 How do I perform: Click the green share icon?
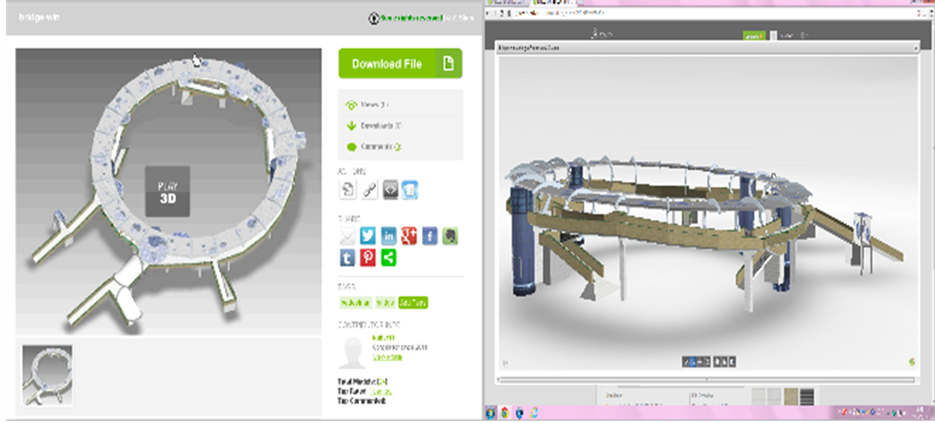(389, 258)
